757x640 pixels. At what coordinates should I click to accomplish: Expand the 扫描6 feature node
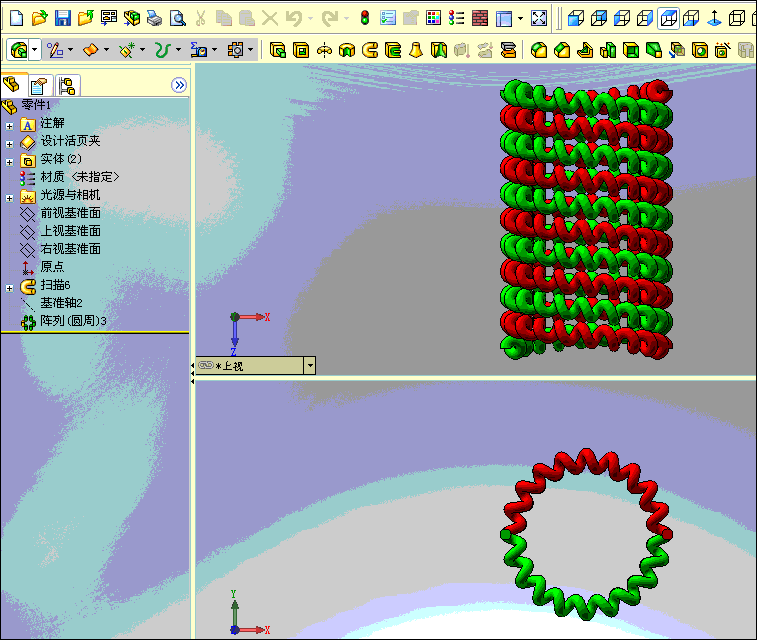pos(9,288)
